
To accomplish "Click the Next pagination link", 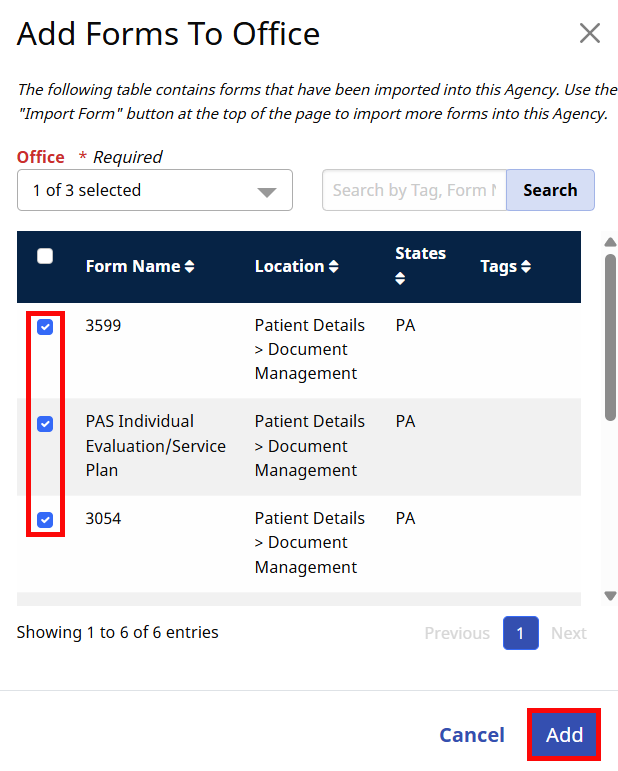I will pos(568,633).
